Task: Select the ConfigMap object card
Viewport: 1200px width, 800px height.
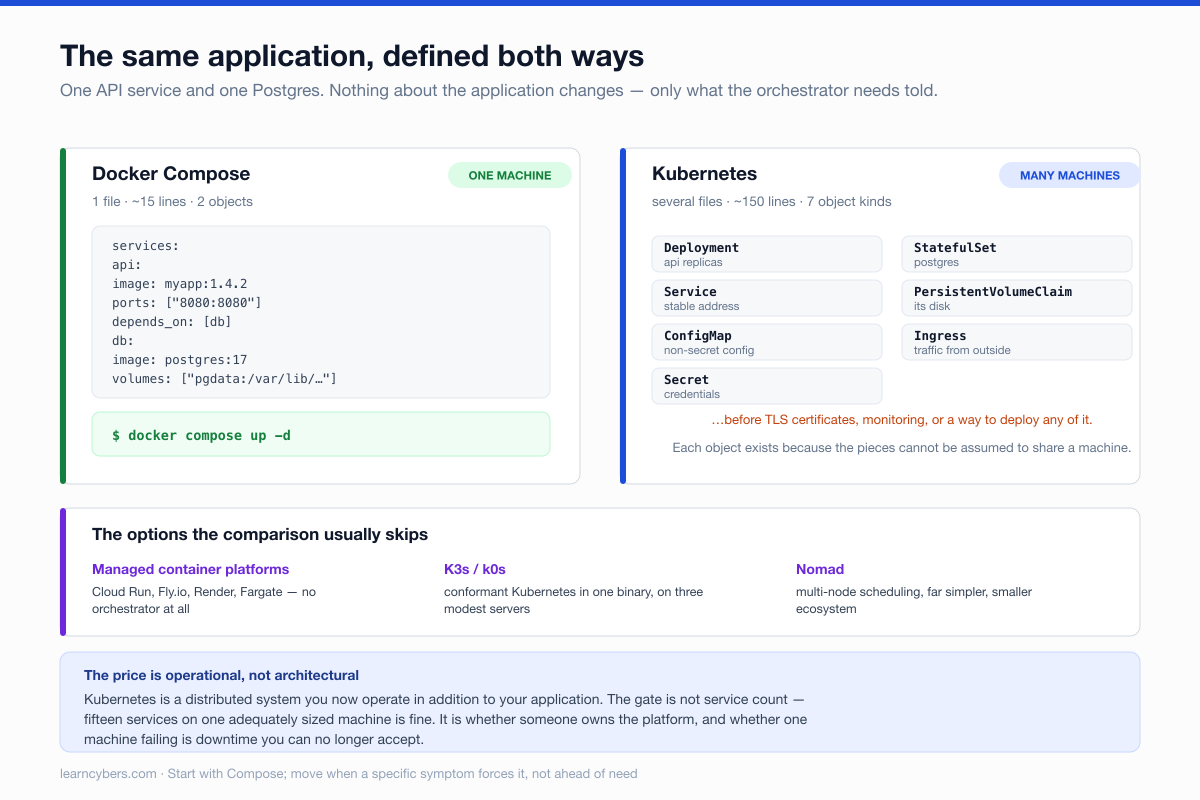Action: 767,342
